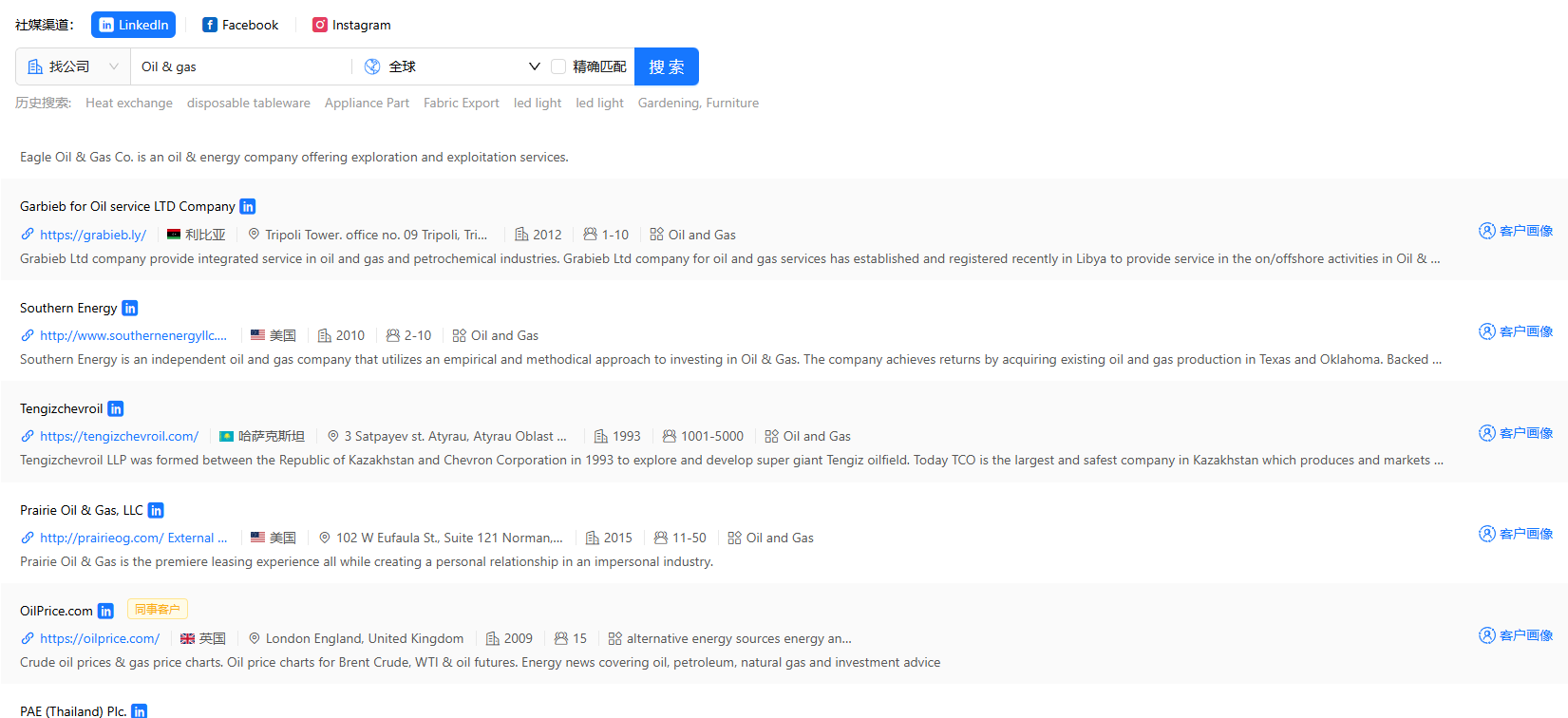The height and width of the screenshot is (718, 1568).
Task: Click the Eagle Oil & Gas Co. description text
Action: pyautogui.click(x=294, y=157)
